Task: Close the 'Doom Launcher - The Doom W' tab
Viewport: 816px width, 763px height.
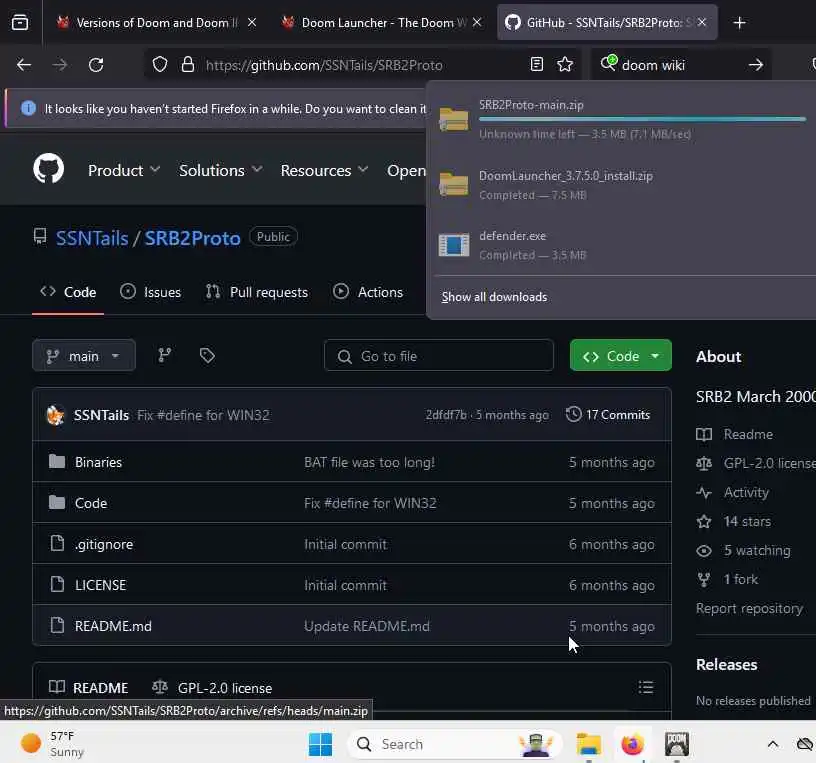Action: pos(477,22)
